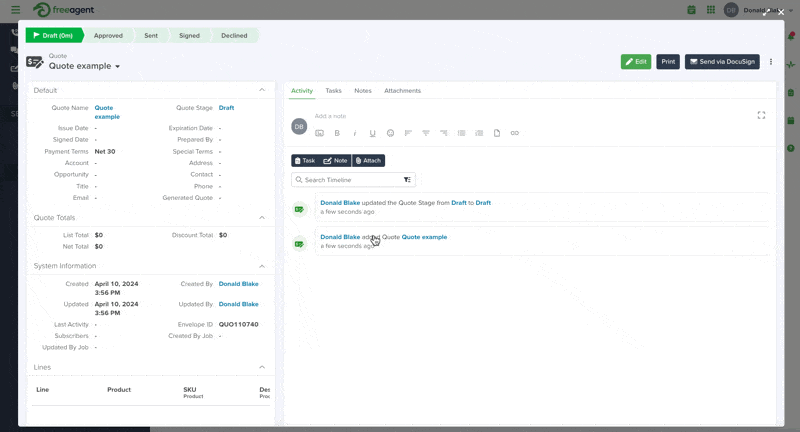Image resolution: width=800 pixels, height=432 pixels.
Task: Insert image in note toolbar
Action: point(319,133)
